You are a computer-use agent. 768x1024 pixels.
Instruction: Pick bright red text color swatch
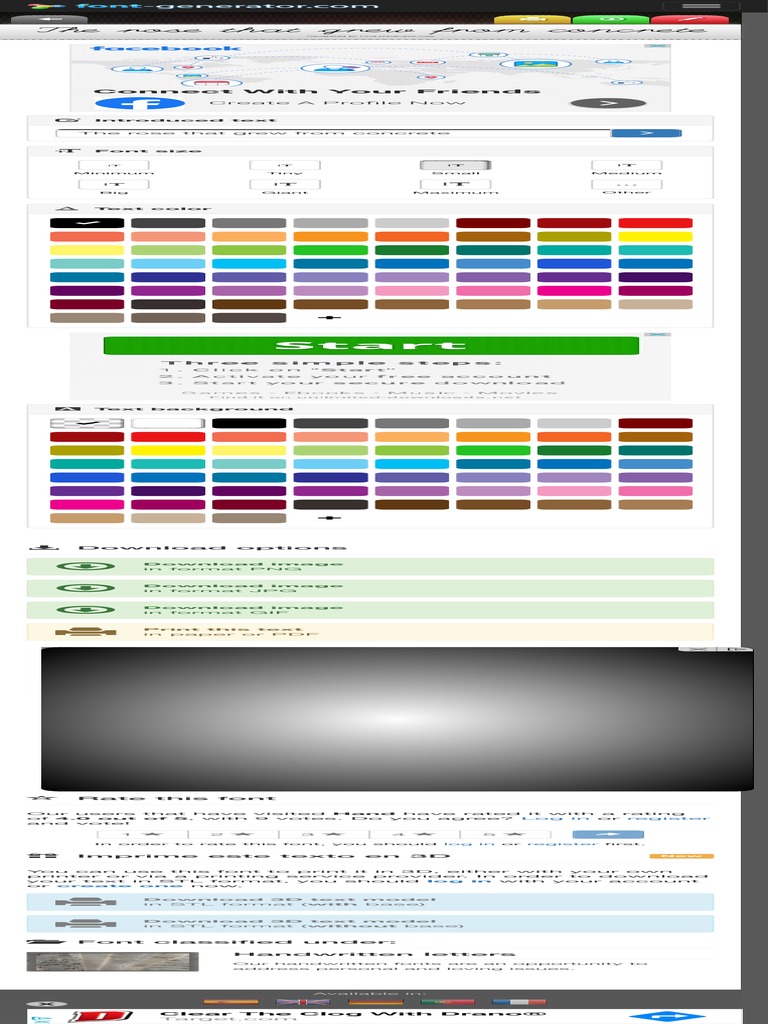(x=656, y=223)
